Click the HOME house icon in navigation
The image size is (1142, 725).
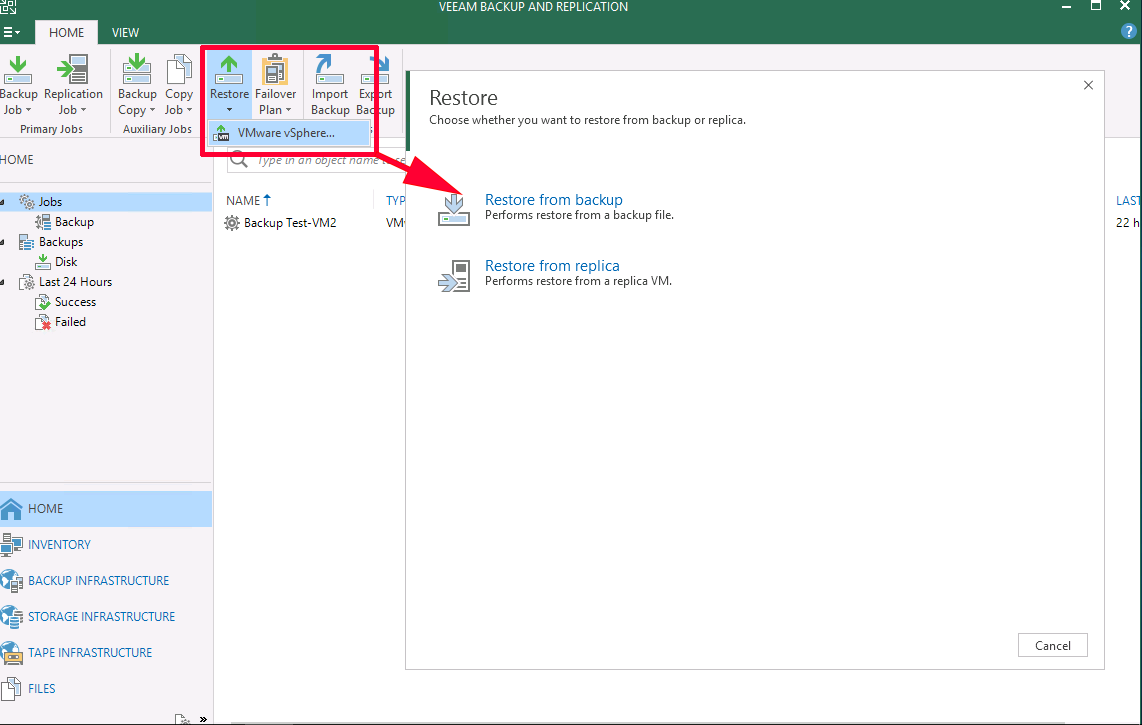click(x=12, y=509)
